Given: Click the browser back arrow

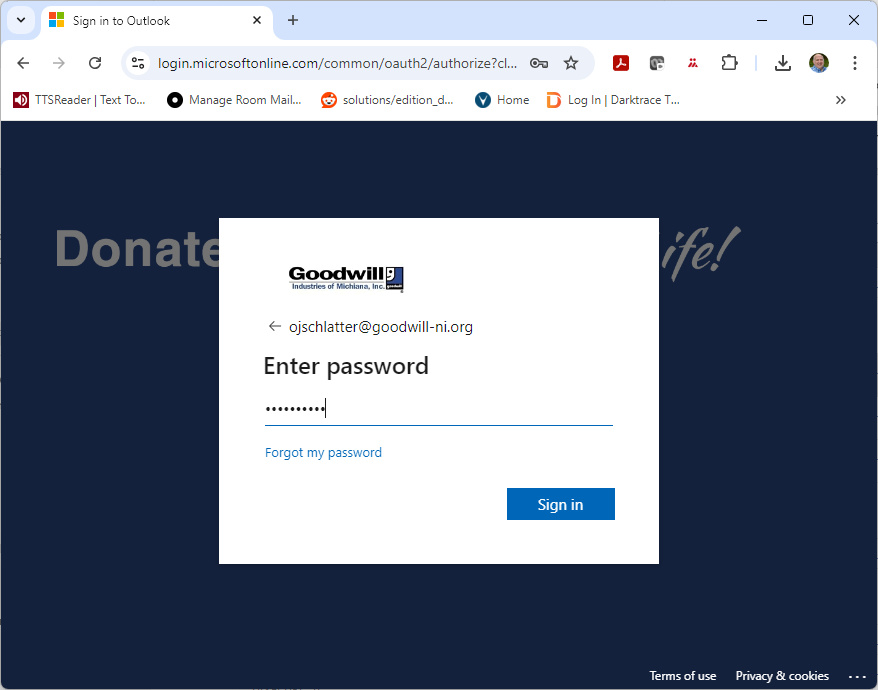Looking at the screenshot, I should click(x=23, y=63).
